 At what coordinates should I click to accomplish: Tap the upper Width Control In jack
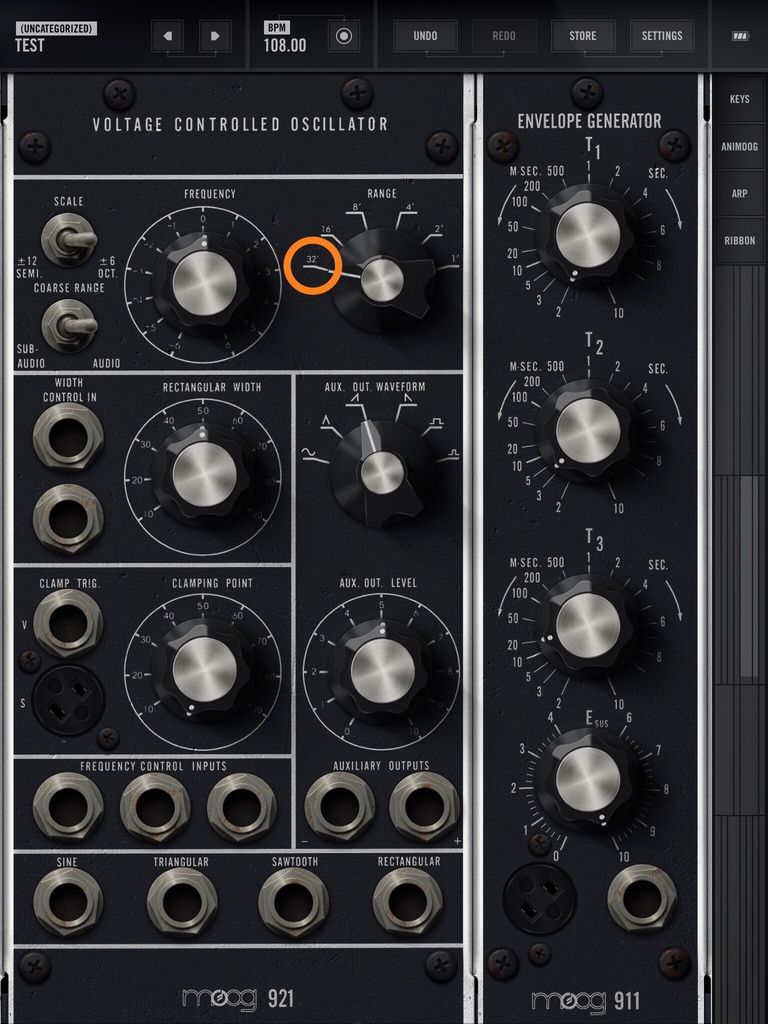pyautogui.click(x=68, y=437)
